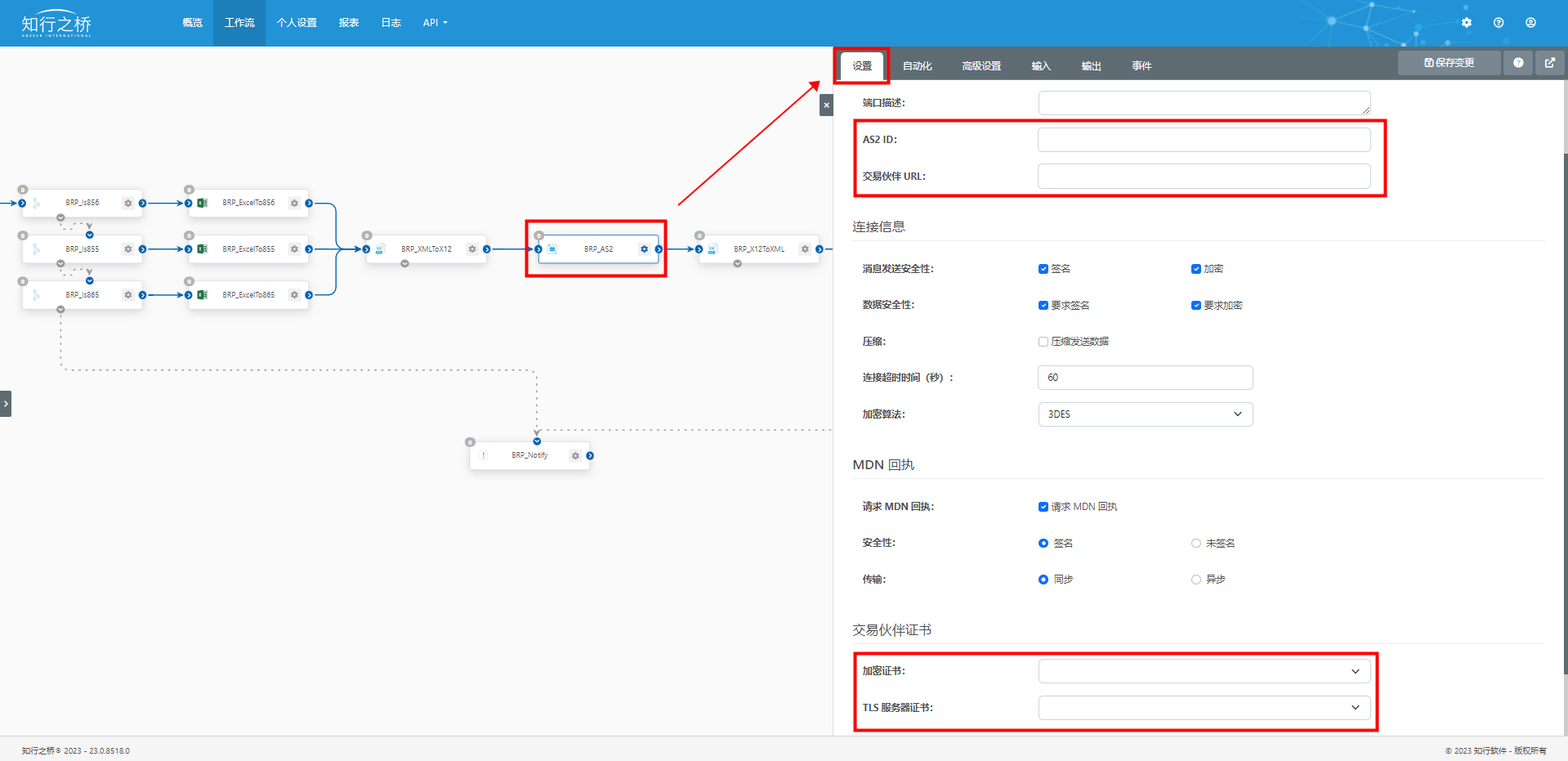
Task: Open the settings gear in top bar
Action: click(1467, 23)
